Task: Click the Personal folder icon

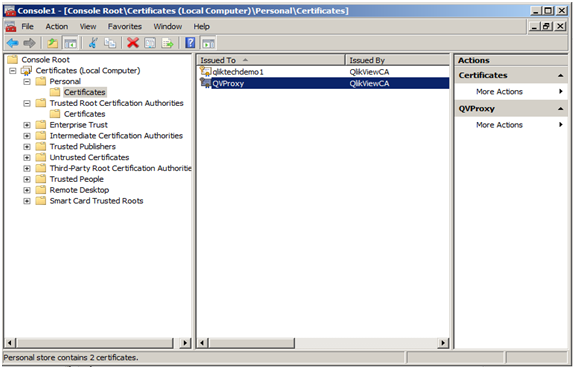Action: point(41,81)
